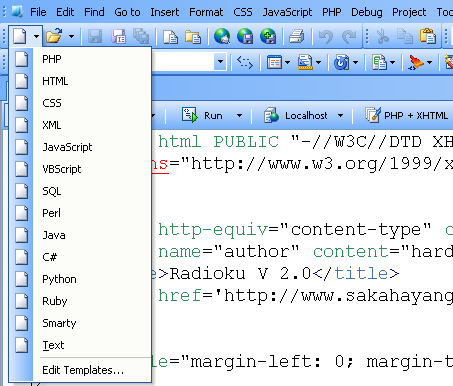The width and height of the screenshot is (453, 386).
Task: Click the form window toolbar icon
Action: (274, 62)
